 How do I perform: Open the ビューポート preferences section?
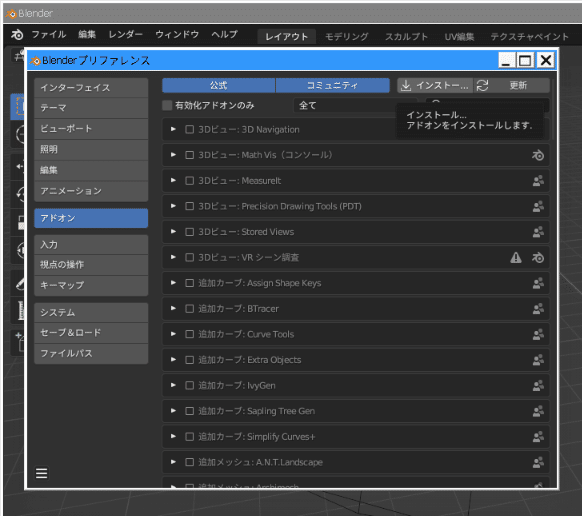click(91, 129)
